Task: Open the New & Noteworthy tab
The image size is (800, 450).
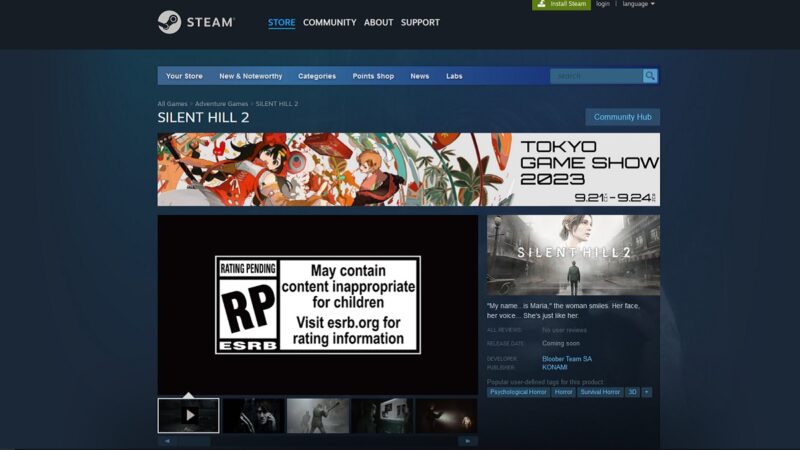Action: tap(251, 76)
